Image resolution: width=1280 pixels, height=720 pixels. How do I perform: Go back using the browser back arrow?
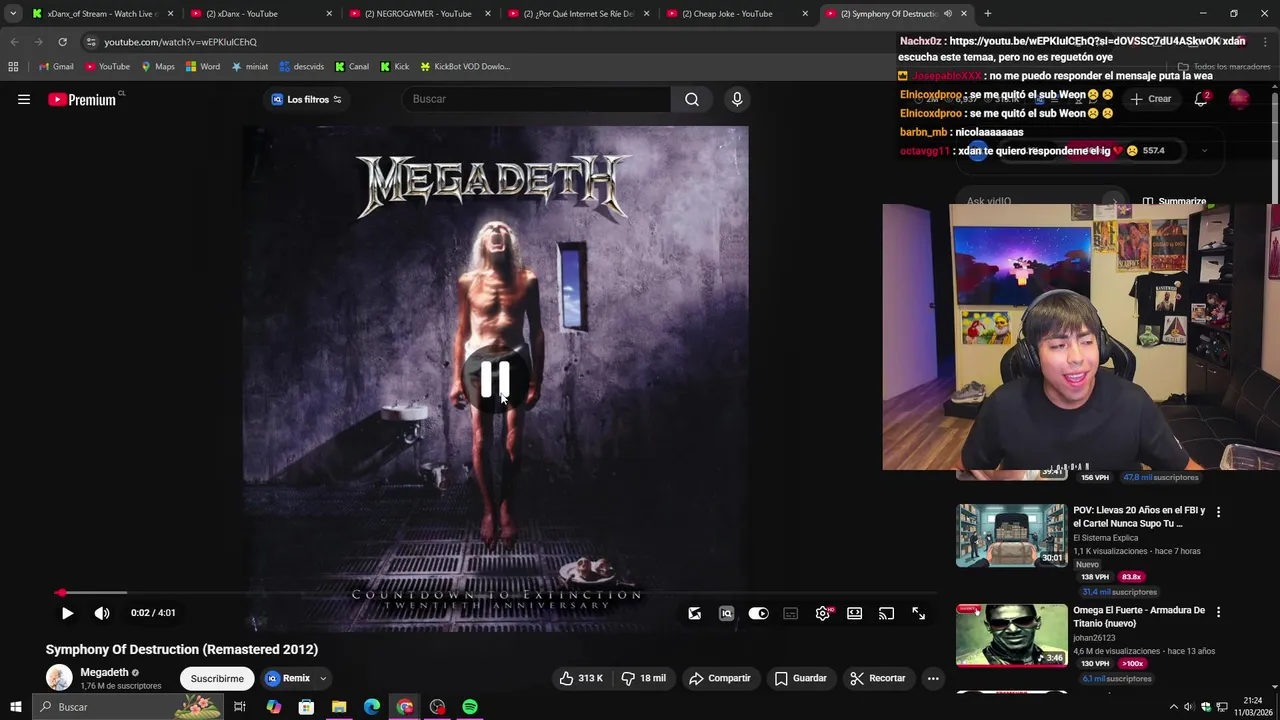14,42
